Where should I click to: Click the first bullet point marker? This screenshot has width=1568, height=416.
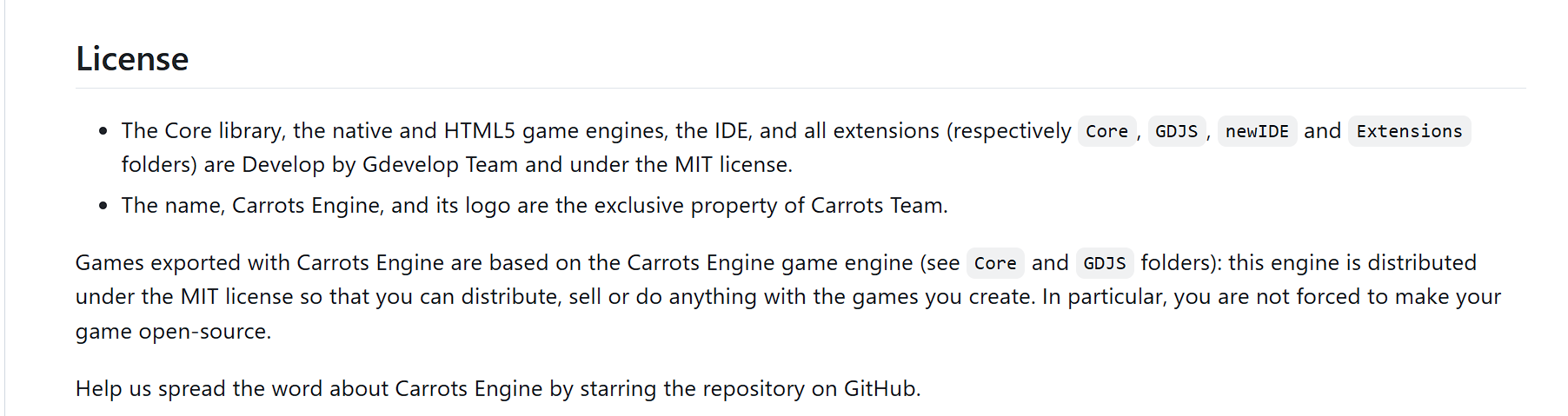(x=103, y=131)
